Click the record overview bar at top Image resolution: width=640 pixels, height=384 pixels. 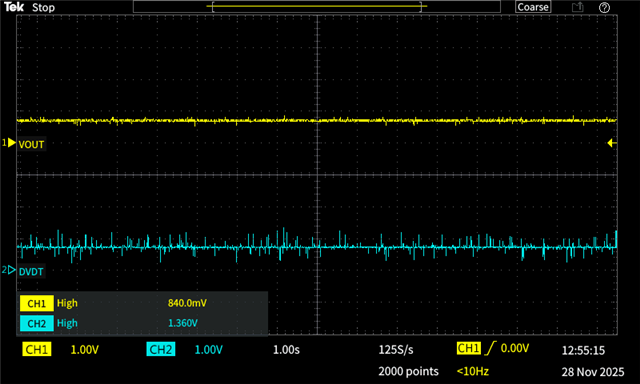point(317,7)
